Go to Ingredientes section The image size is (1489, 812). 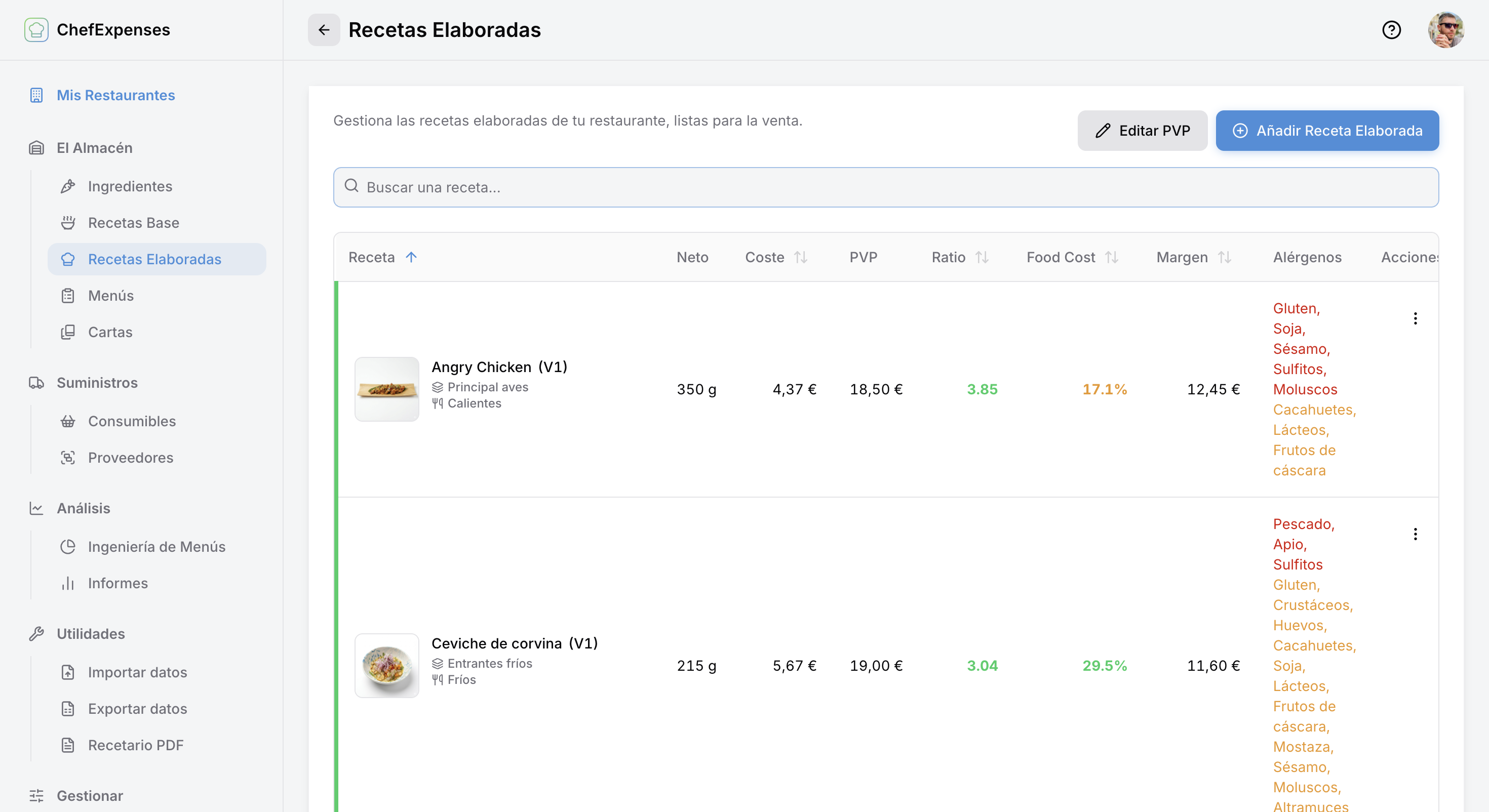click(130, 186)
